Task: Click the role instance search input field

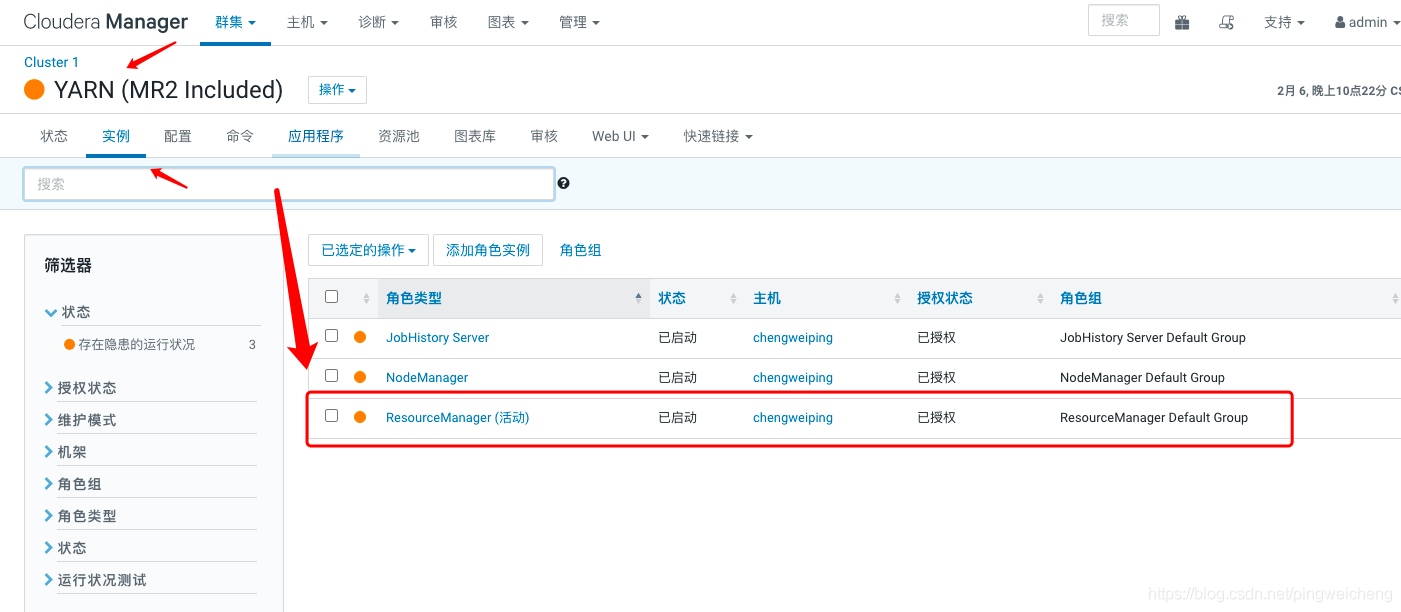Action: 289,183
